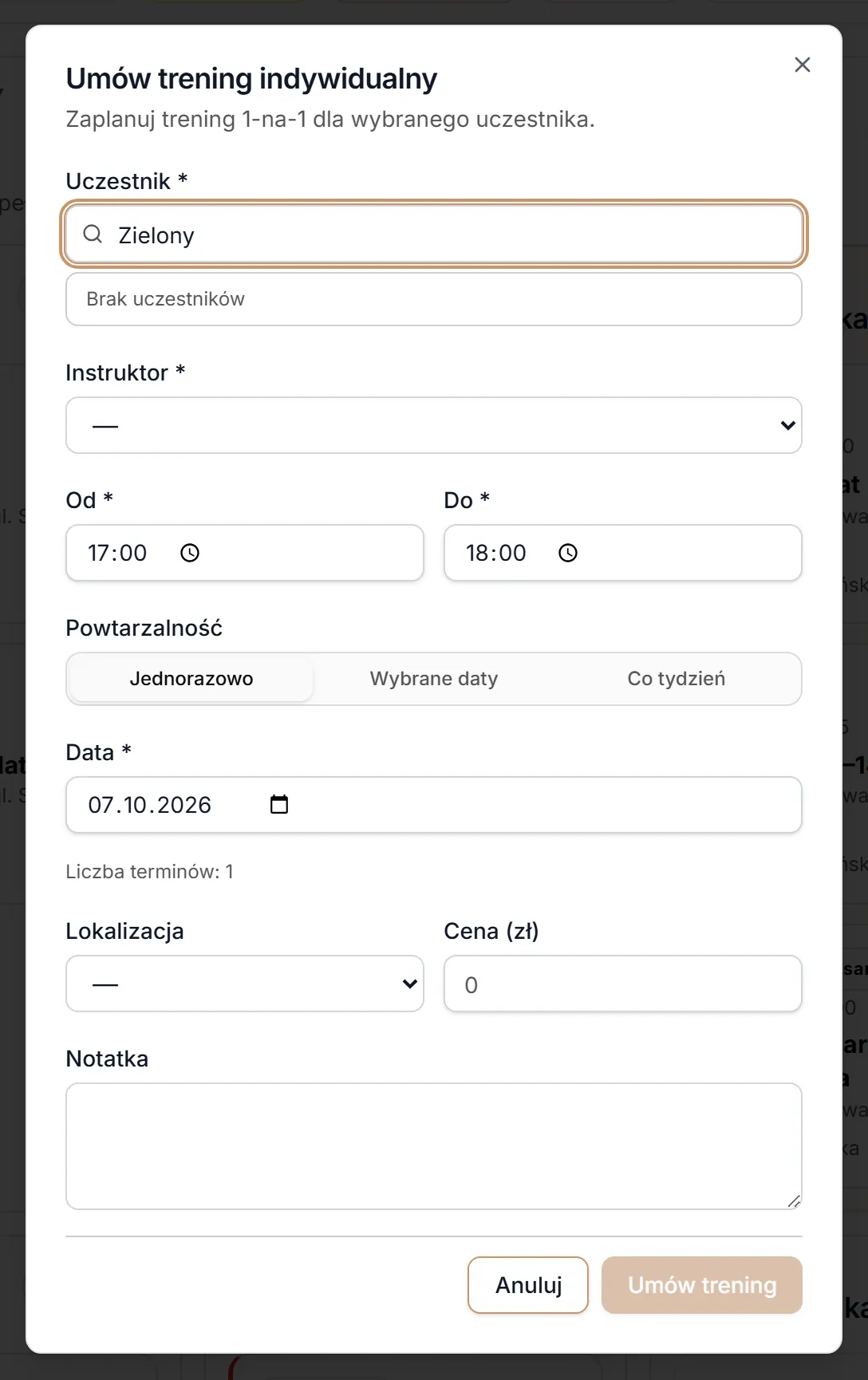Open time picker clock icon for Do

[568, 553]
